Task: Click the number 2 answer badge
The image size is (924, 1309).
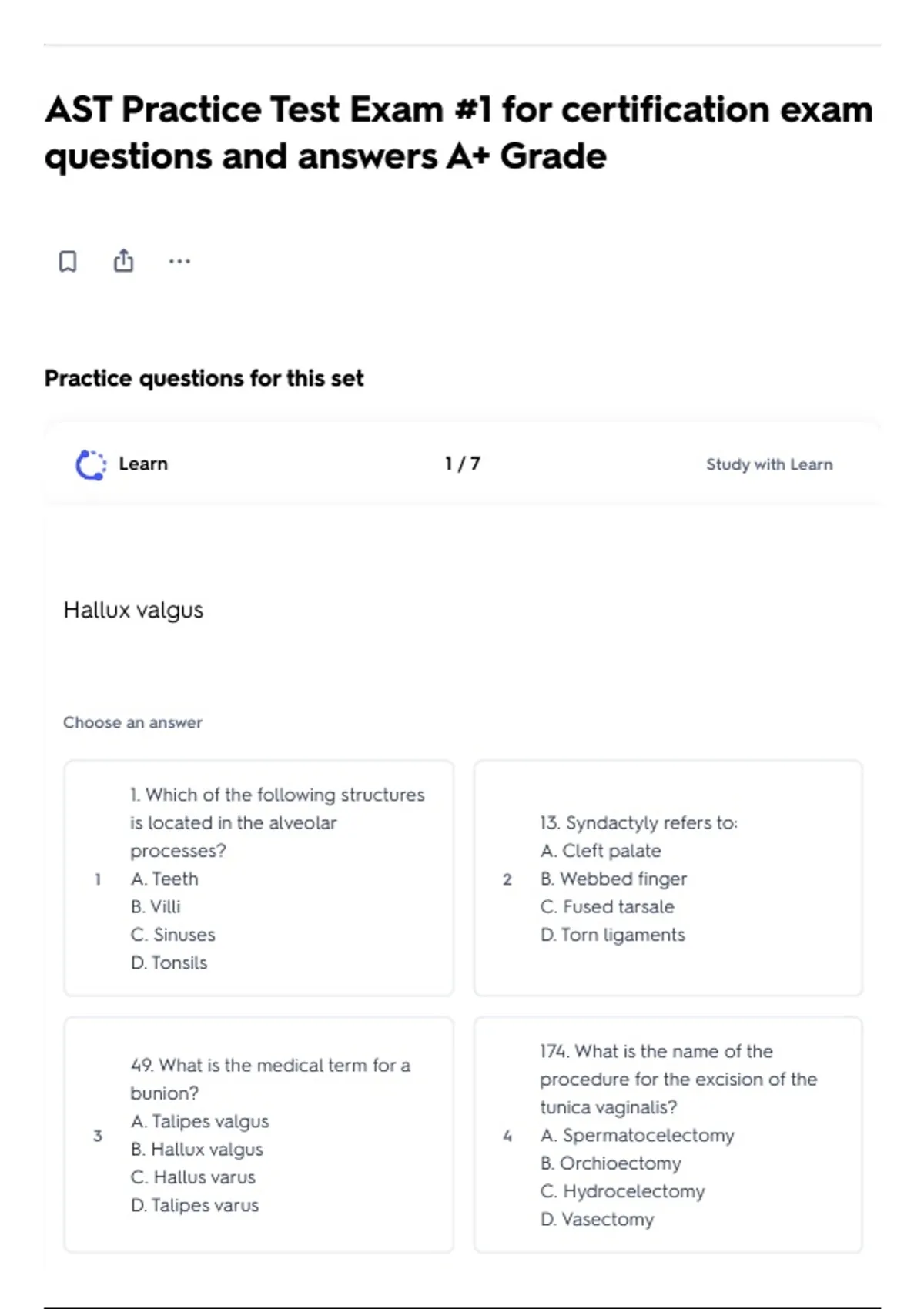Action: (507, 879)
